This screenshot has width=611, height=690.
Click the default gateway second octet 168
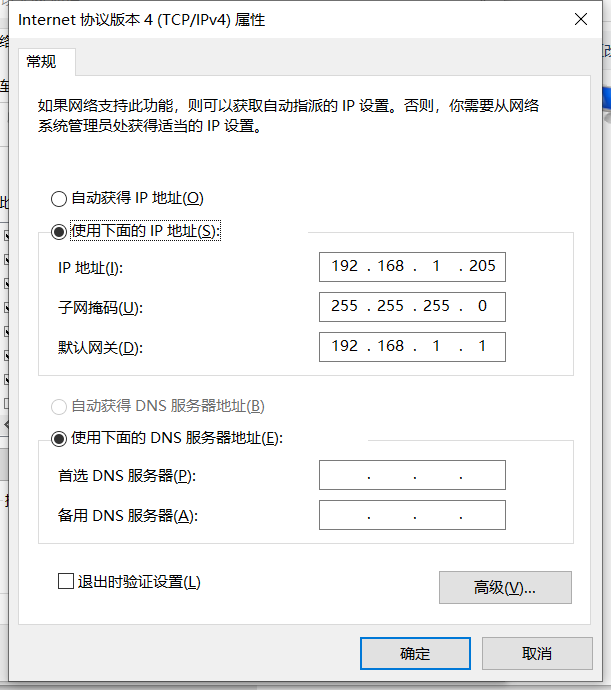pyautogui.click(x=390, y=346)
